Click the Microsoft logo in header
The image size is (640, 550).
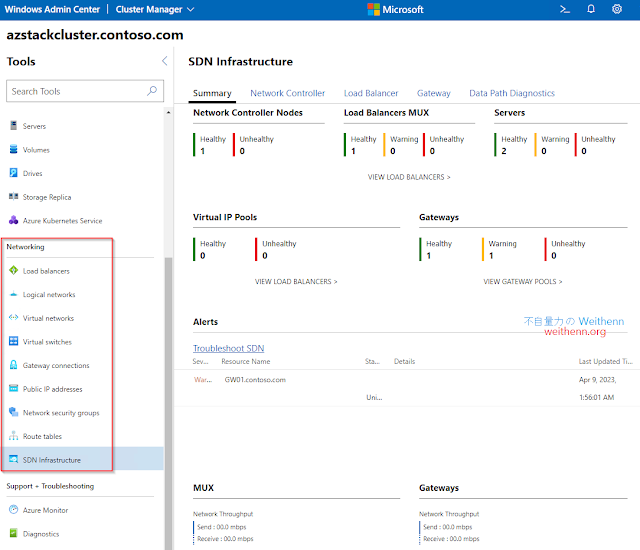[x=395, y=9]
